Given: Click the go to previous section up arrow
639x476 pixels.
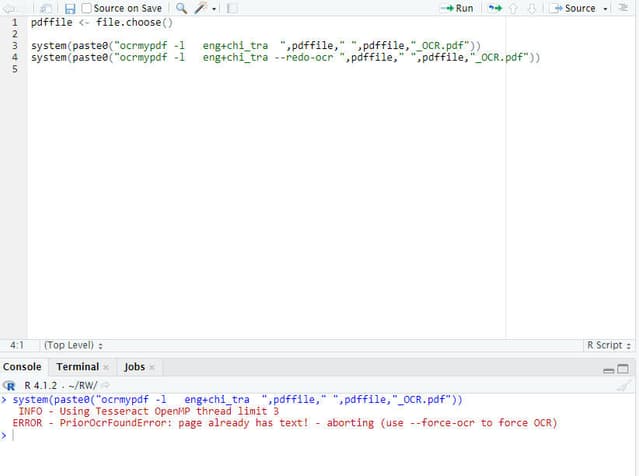Looking at the screenshot, I should 514,8.
